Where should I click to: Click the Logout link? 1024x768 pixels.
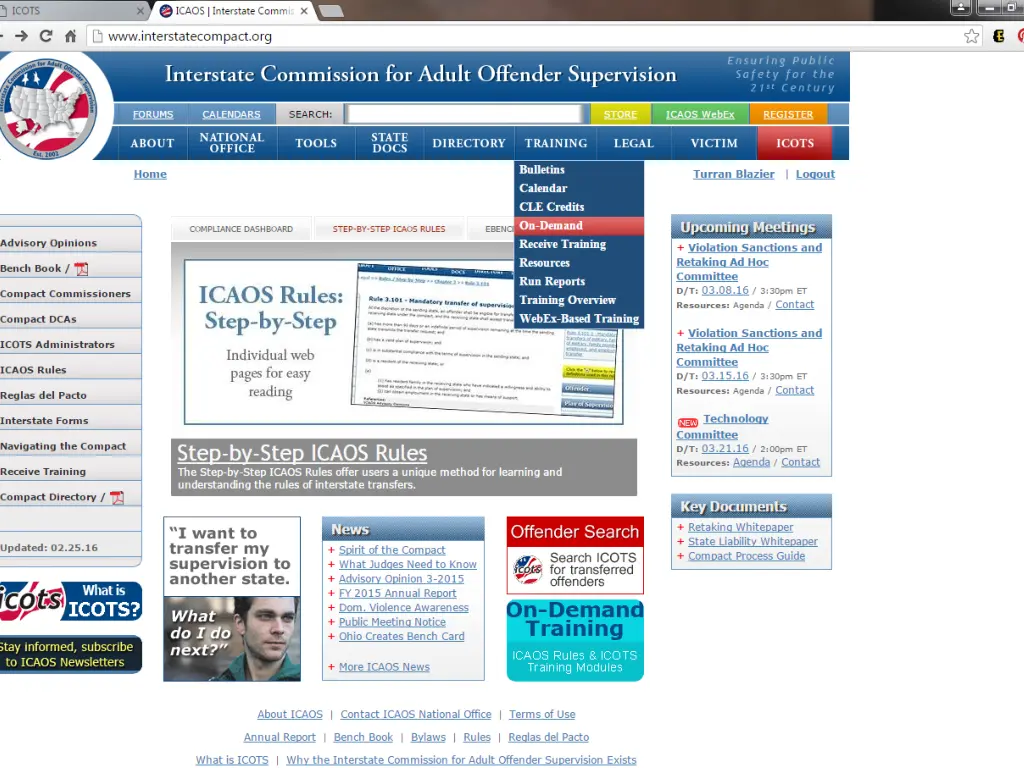click(815, 174)
